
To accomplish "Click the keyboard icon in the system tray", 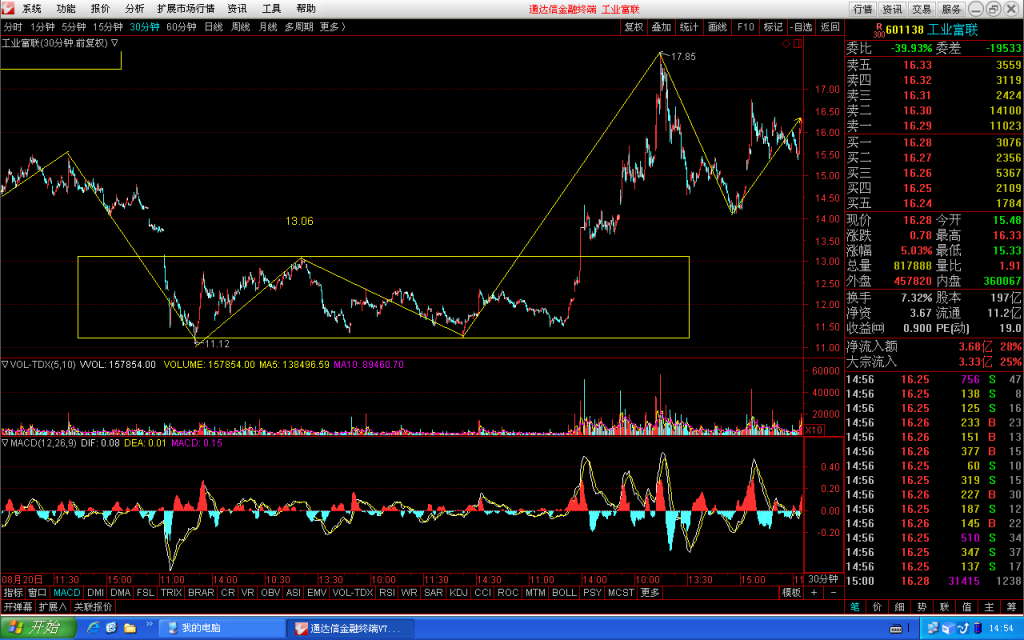I will [896, 628].
